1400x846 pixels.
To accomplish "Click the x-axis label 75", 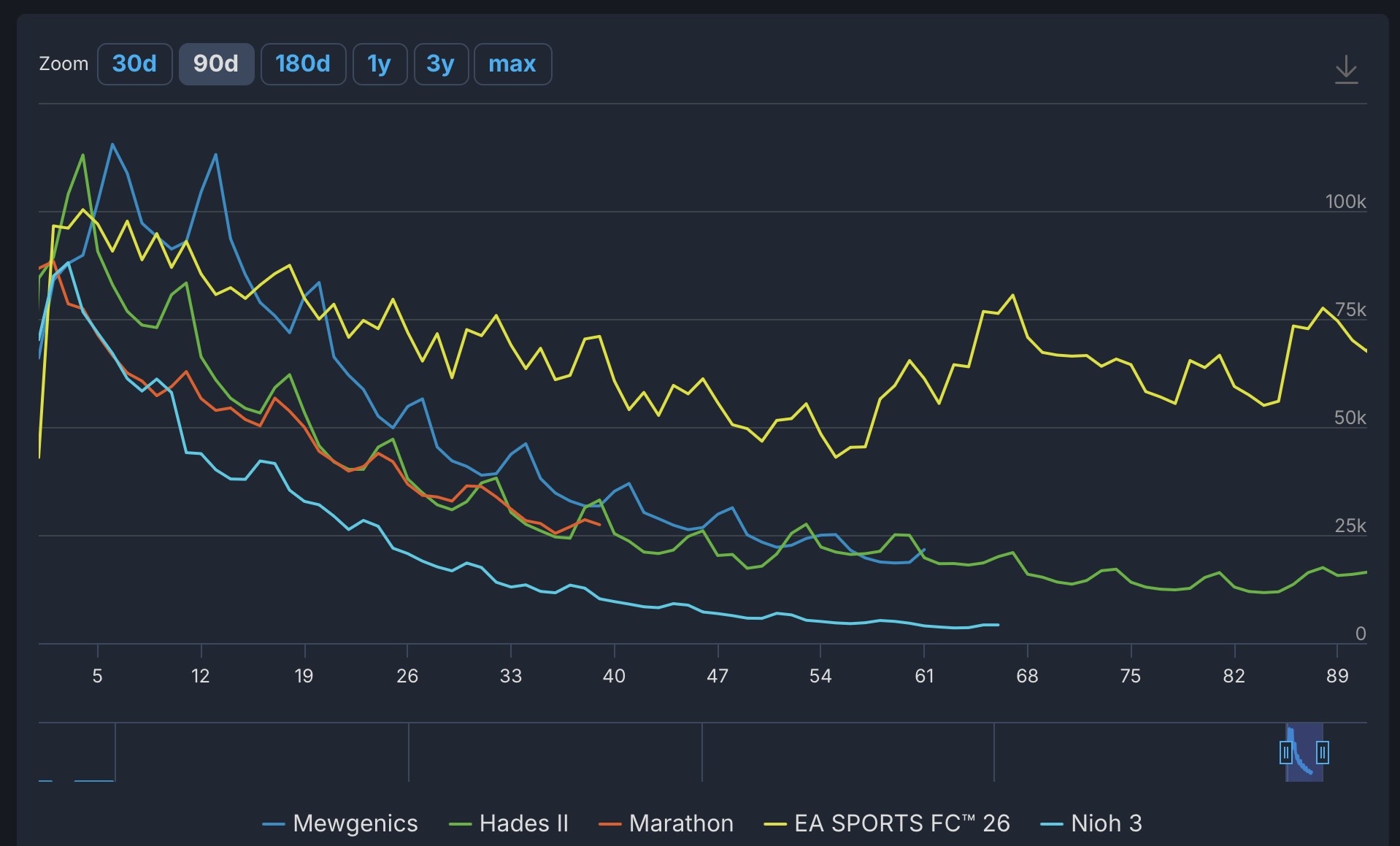I will pyautogui.click(x=1131, y=676).
